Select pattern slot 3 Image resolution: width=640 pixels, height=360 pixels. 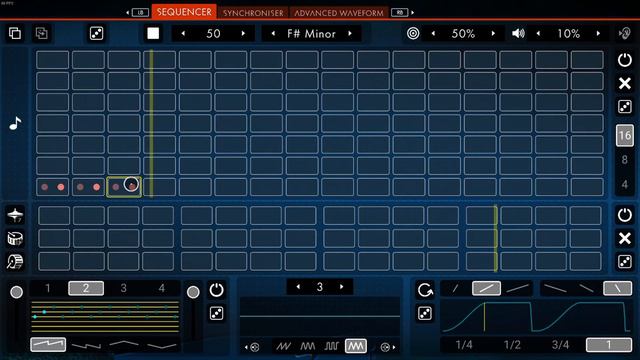124,288
